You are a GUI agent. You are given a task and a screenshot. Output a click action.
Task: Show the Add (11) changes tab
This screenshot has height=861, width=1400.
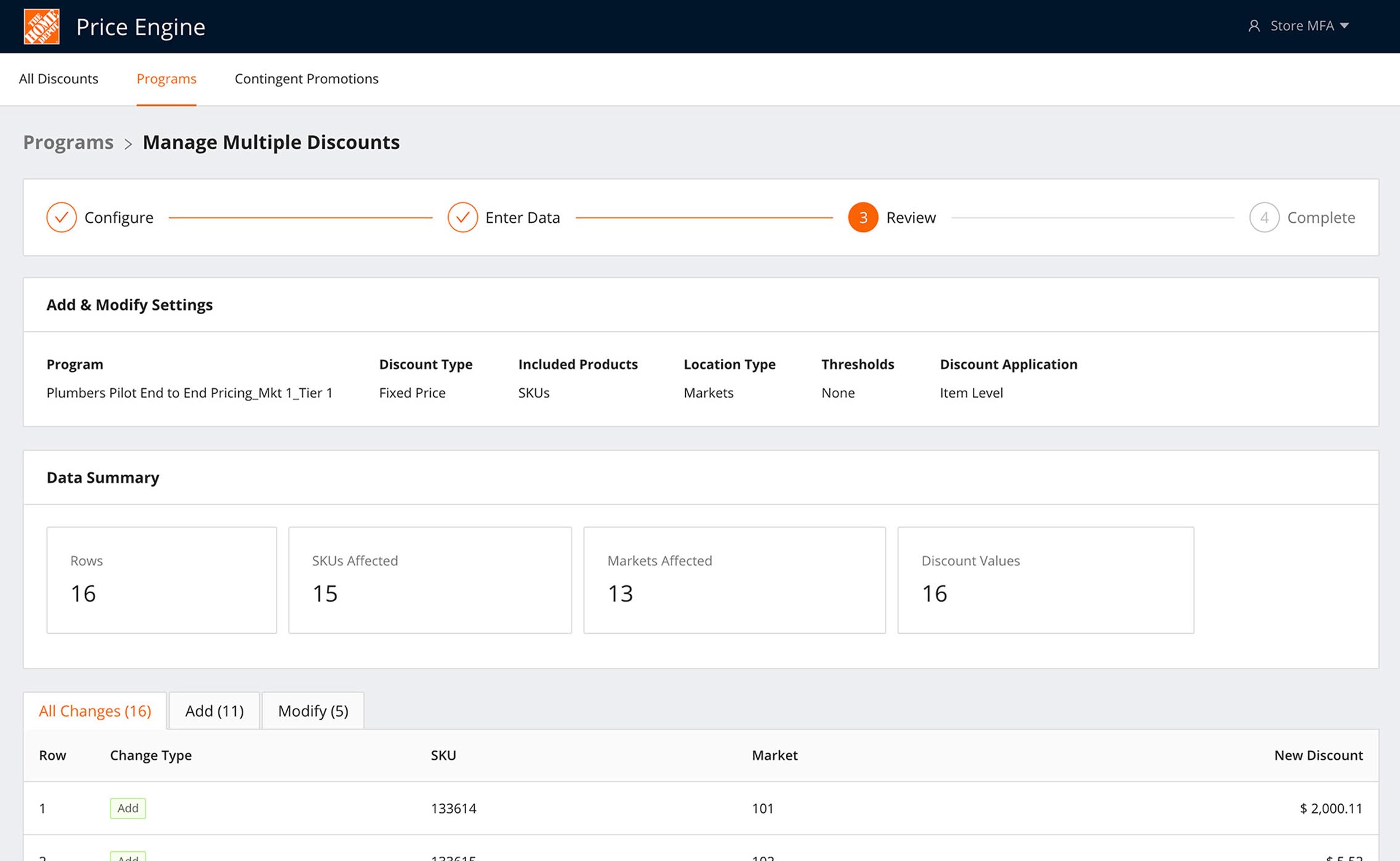coord(214,711)
